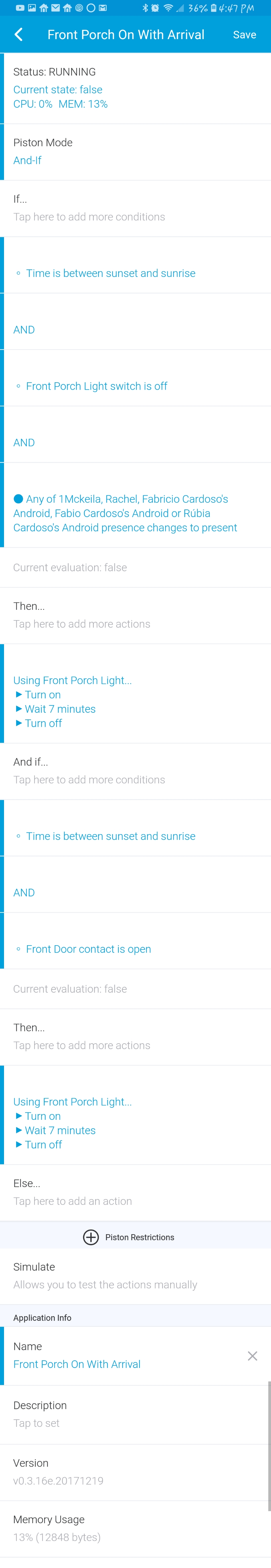The height and width of the screenshot is (1568, 271).
Task: Tap the back arrow in header
Action: pos(18,35)
